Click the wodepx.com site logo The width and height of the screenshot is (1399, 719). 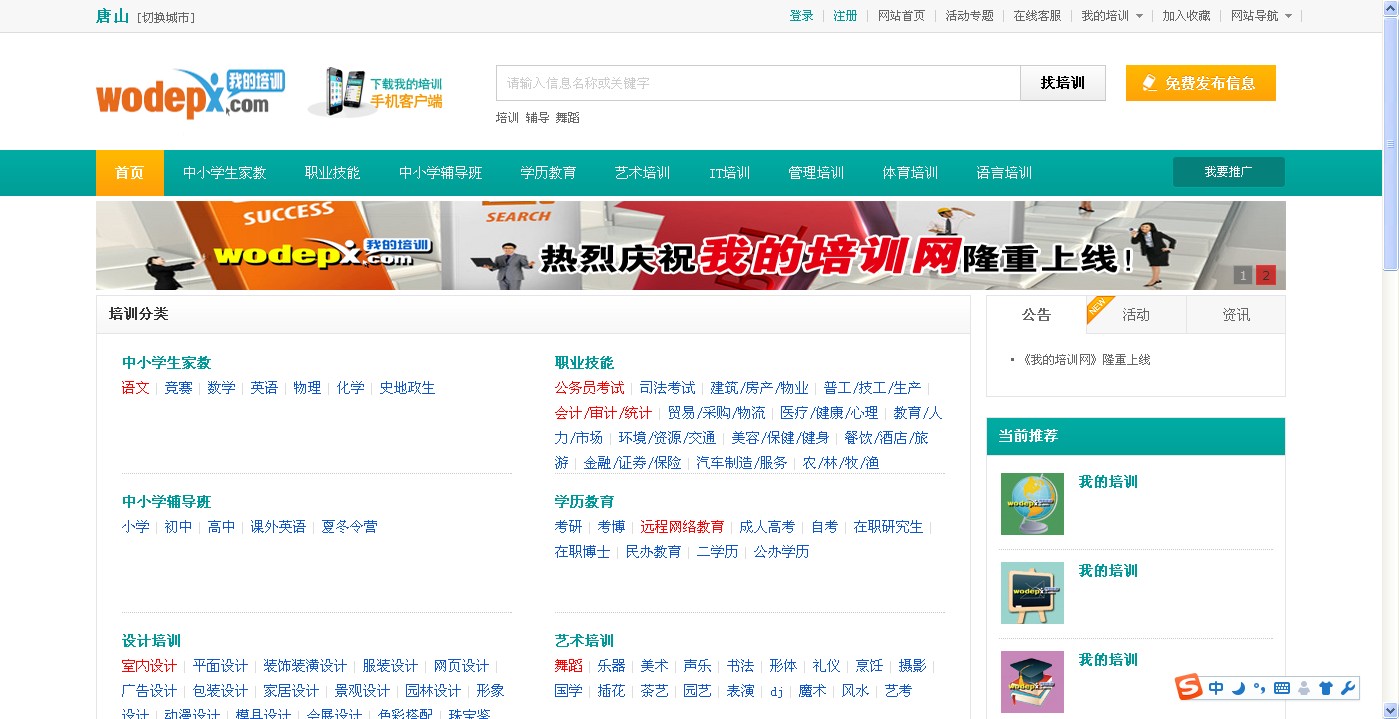coord(190,93)
